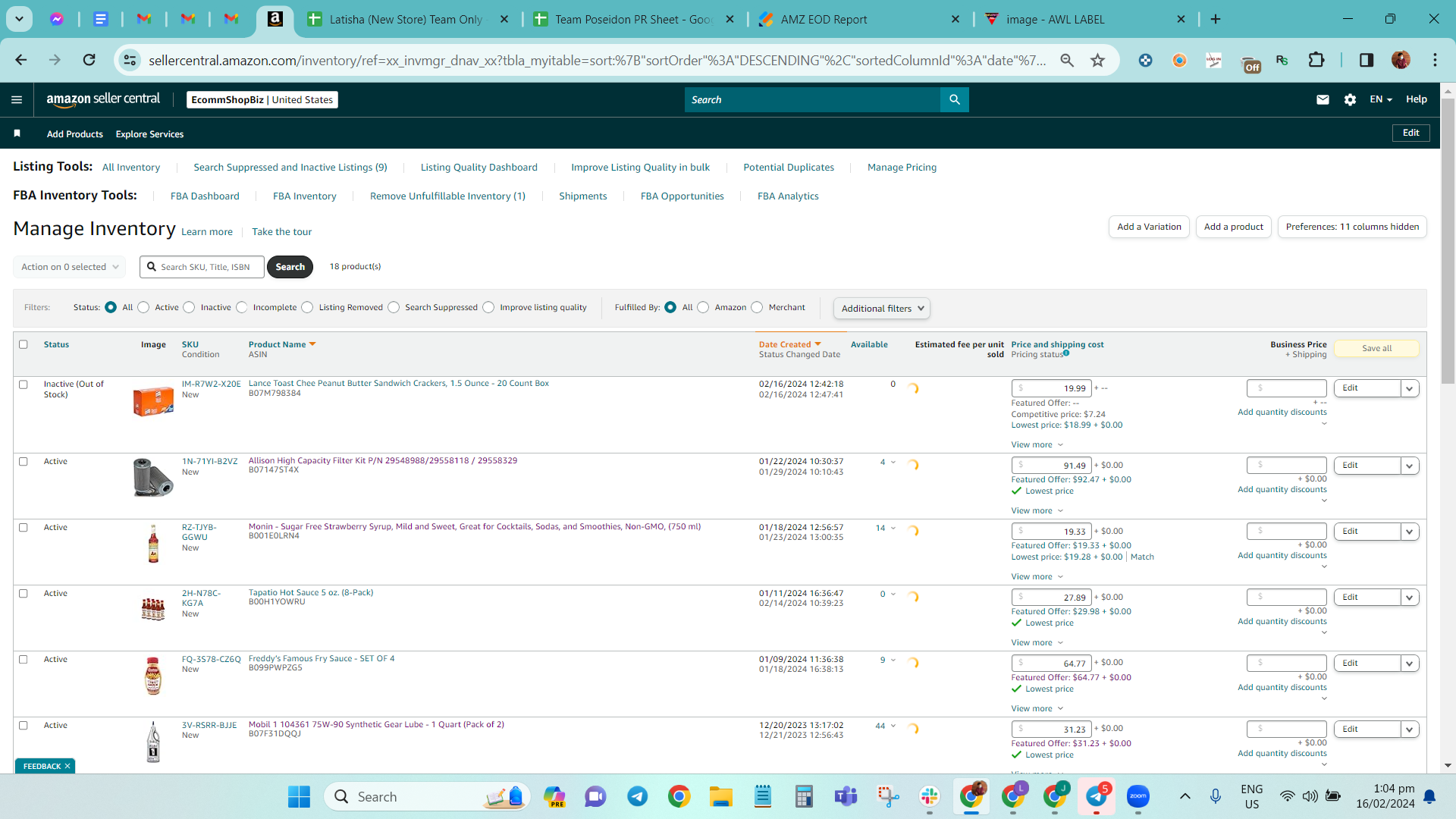
Task: Click the price field showing 91.49
Action: point(1051,466)
